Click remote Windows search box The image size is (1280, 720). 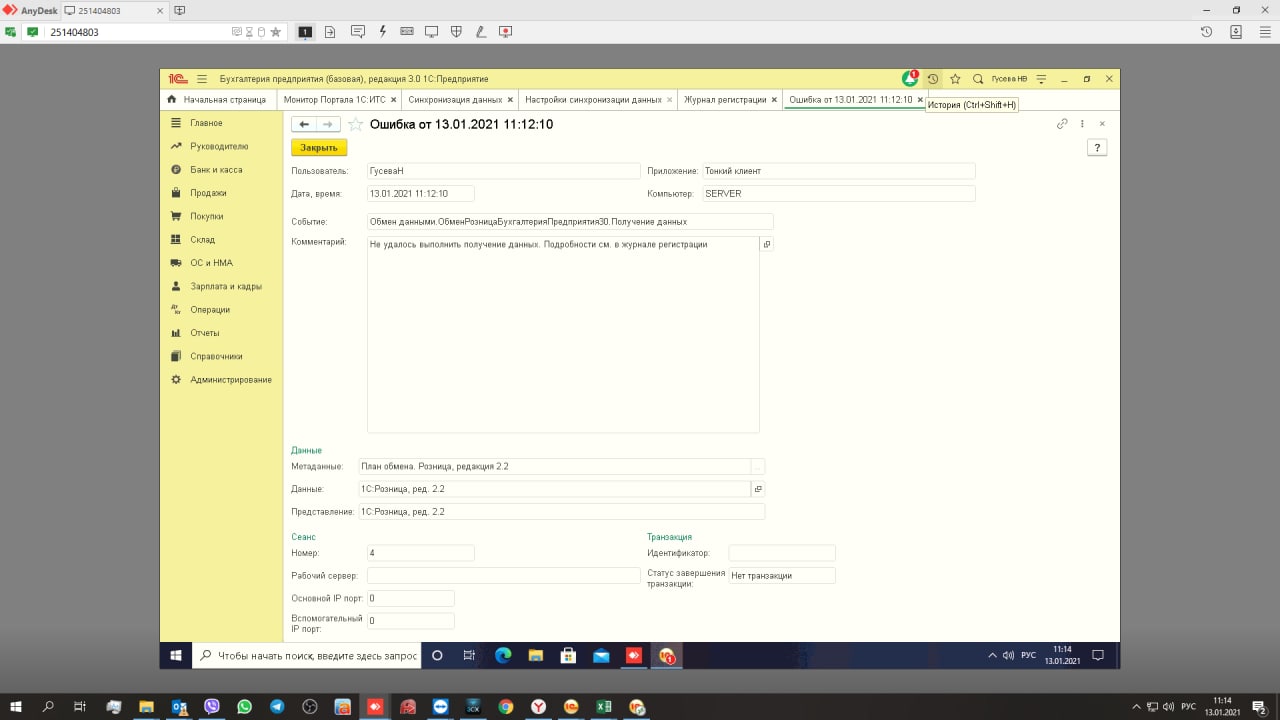coord(305,656)
